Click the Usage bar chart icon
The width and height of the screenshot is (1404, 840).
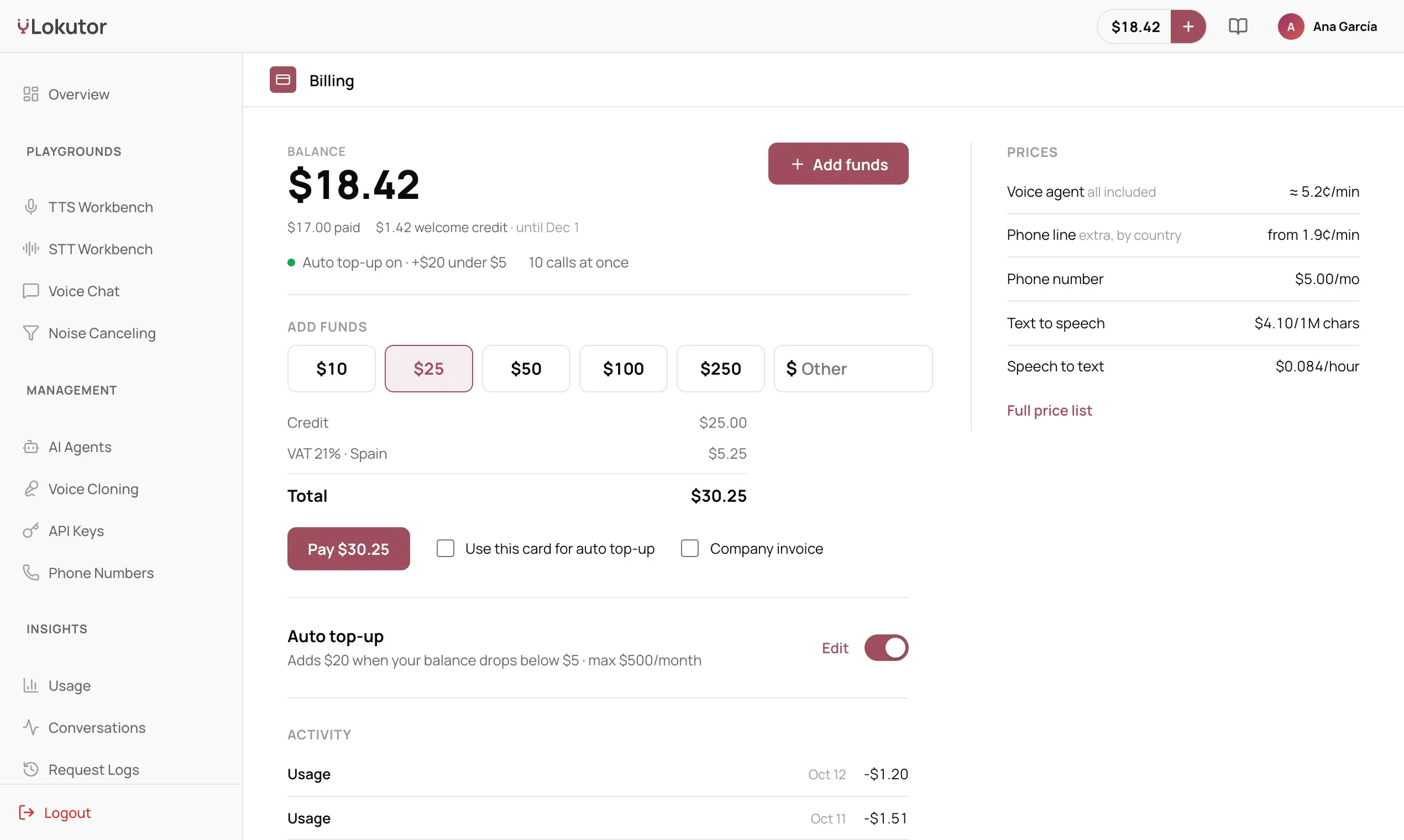[x=30, y=685]
